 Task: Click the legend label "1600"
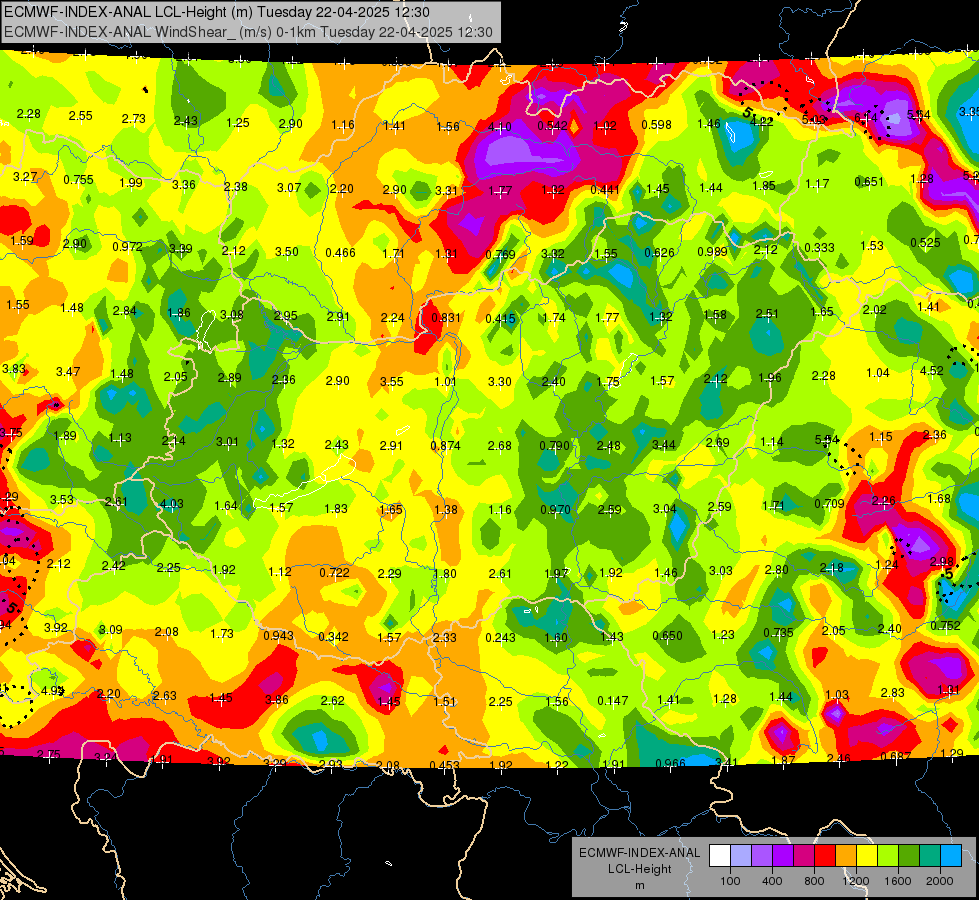[898, 881]
